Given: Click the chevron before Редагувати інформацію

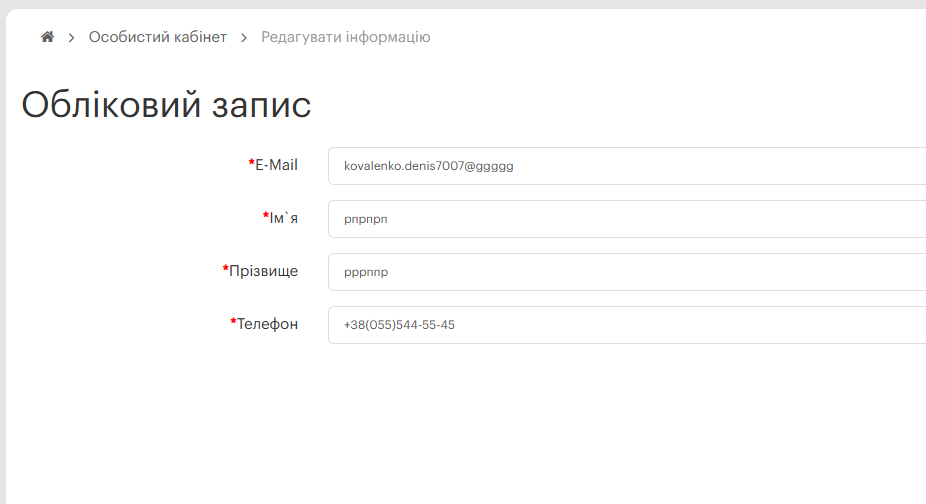Looking at the screenshot, I should [x=243, y=38].
